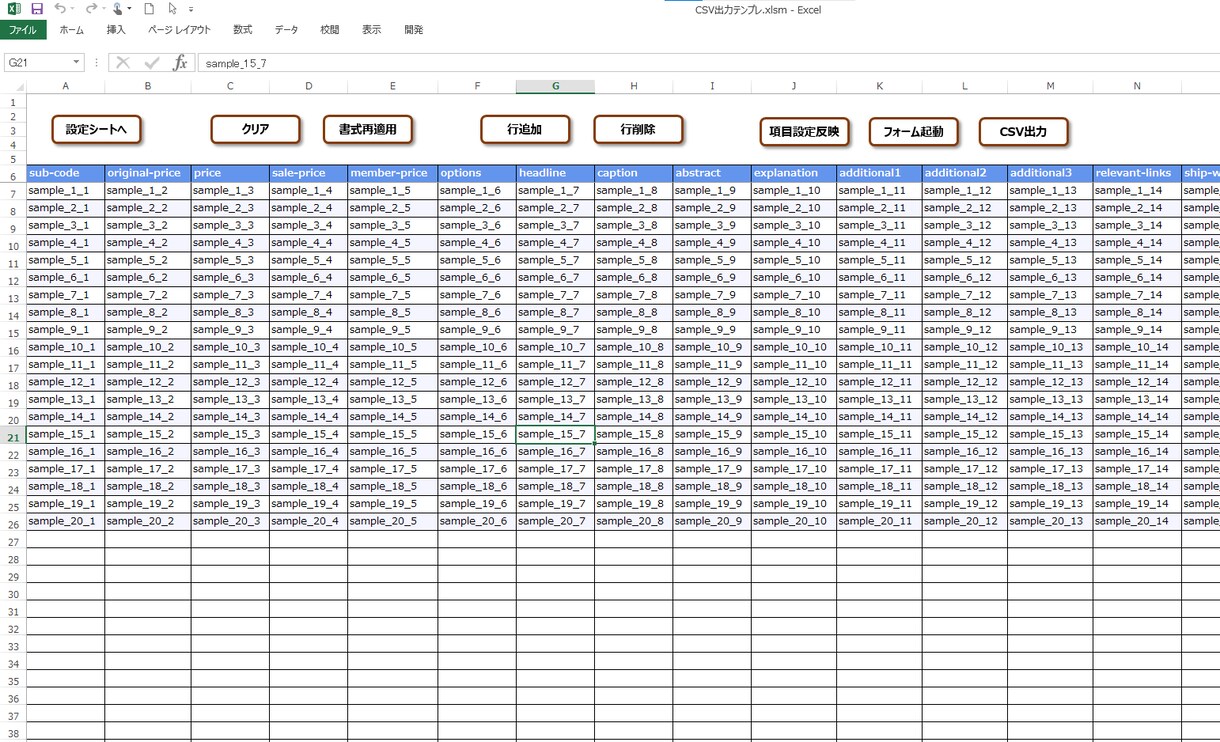The height and width of the screenshot is (742, 1220).
Task: Switch to the ホーム ribbon tab
Action: click(x=72, y=30)
